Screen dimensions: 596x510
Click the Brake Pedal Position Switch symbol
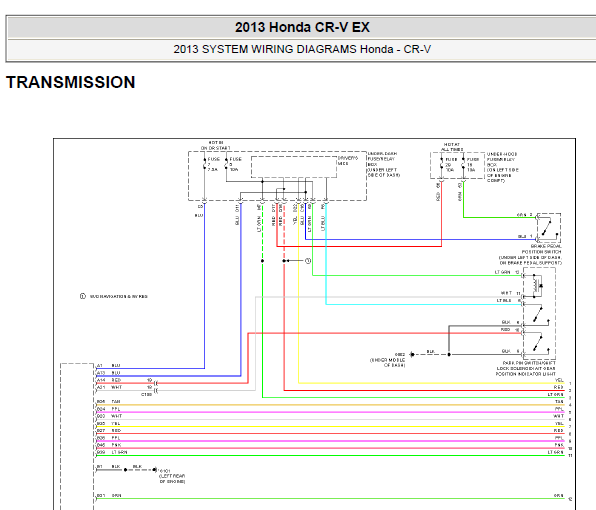548,228
